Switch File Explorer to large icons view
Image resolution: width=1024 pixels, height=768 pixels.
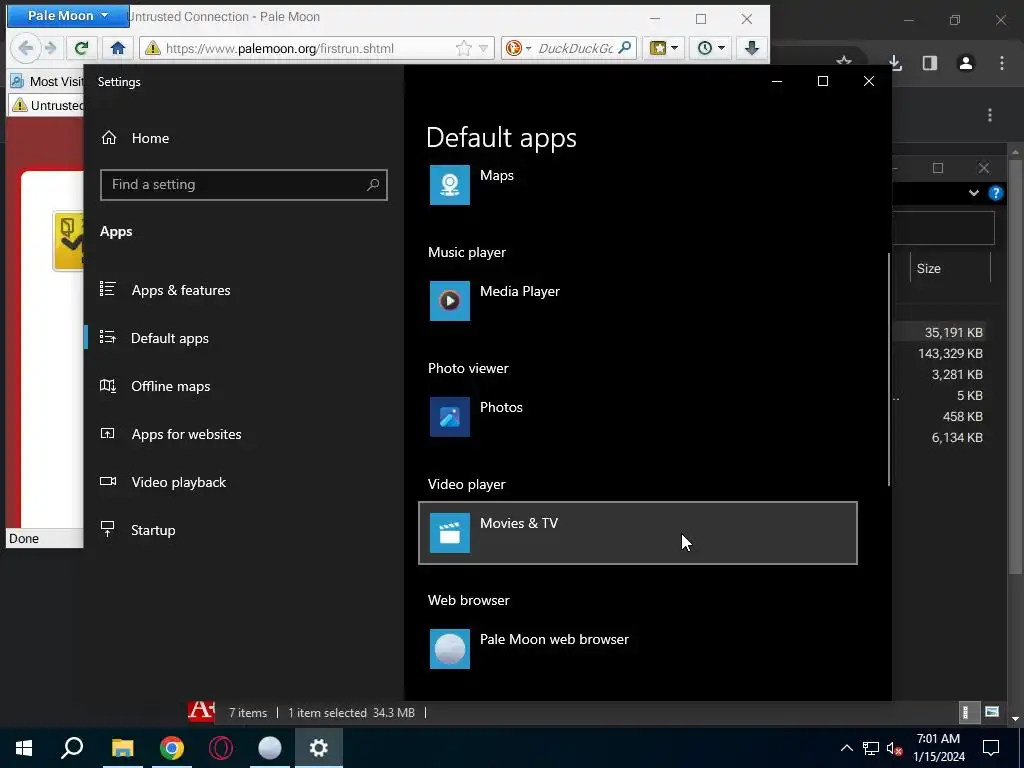click(992, 712)
